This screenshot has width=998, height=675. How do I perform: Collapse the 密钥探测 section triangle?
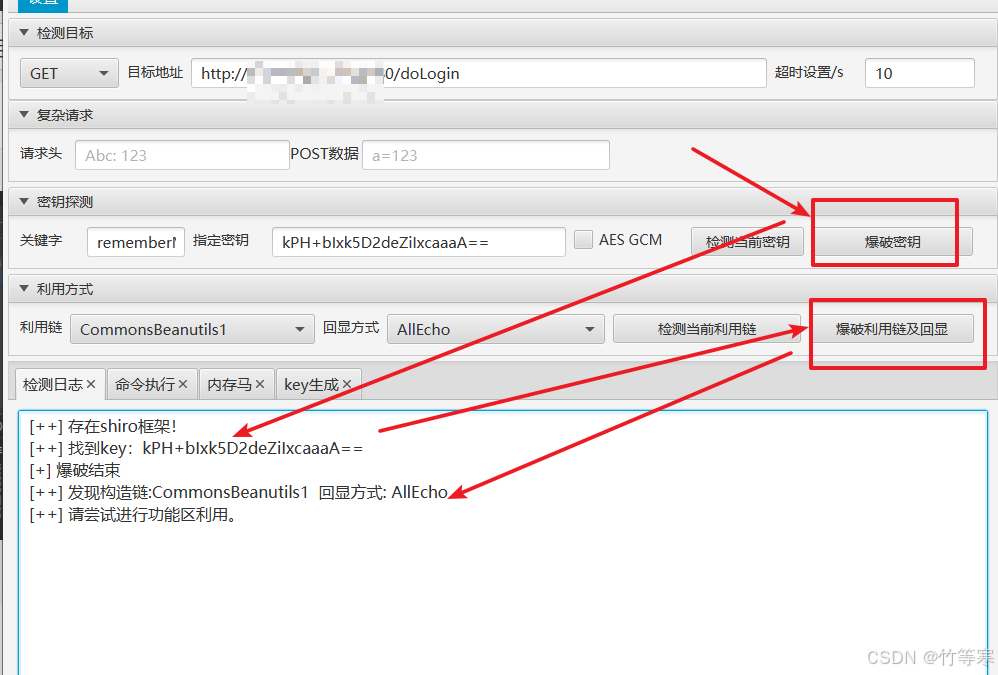(22, 201)
